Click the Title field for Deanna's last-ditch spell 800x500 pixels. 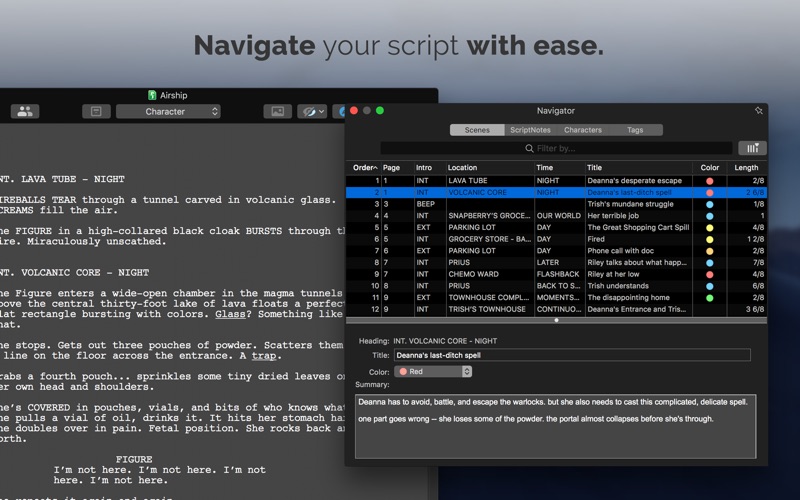tap(572, 355)
